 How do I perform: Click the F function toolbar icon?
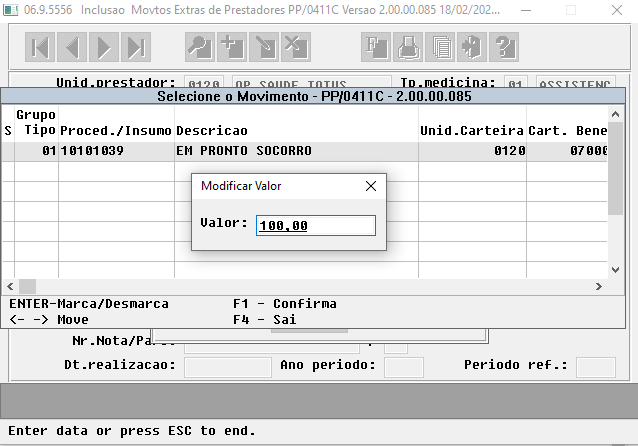(x=376, y=47)
